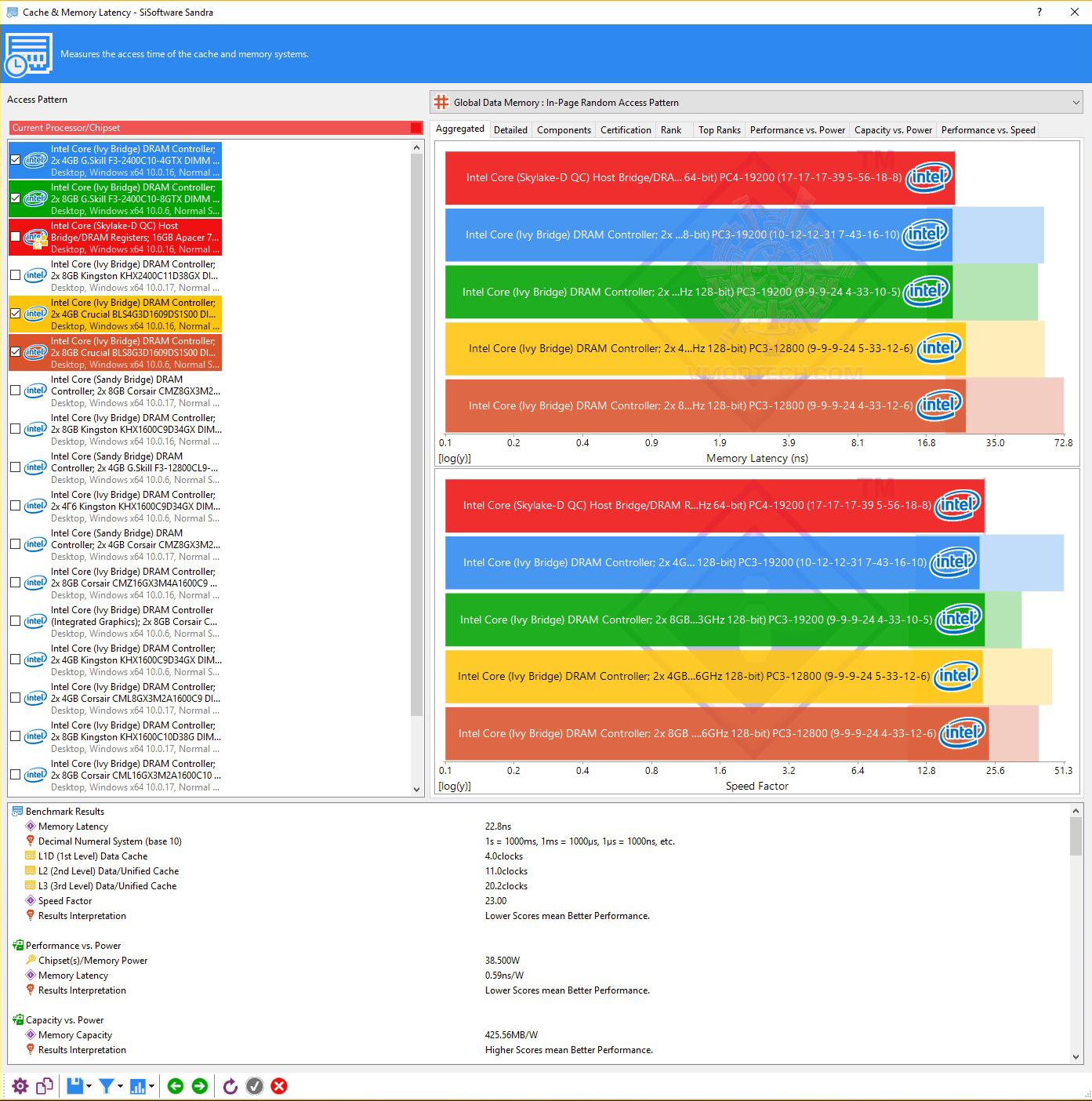Viewport: 1092px width, 1101px height.
Task: Open the dropdown arrow beside the save icon
Action: click(89, 1086)
